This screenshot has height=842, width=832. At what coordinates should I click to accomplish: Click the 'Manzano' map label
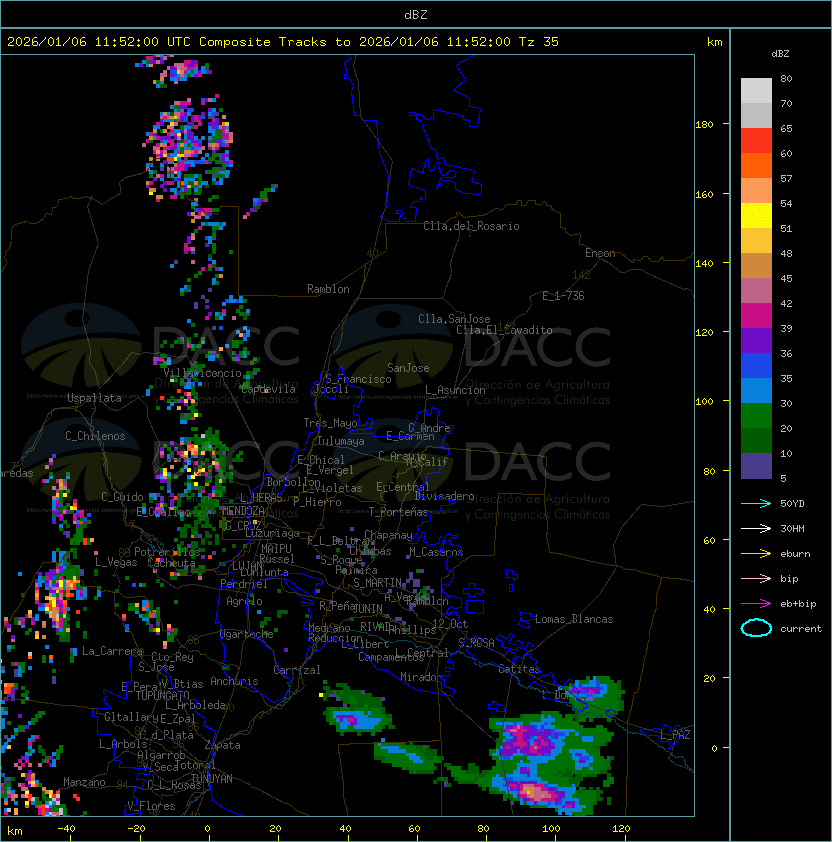tap(84, 782)
